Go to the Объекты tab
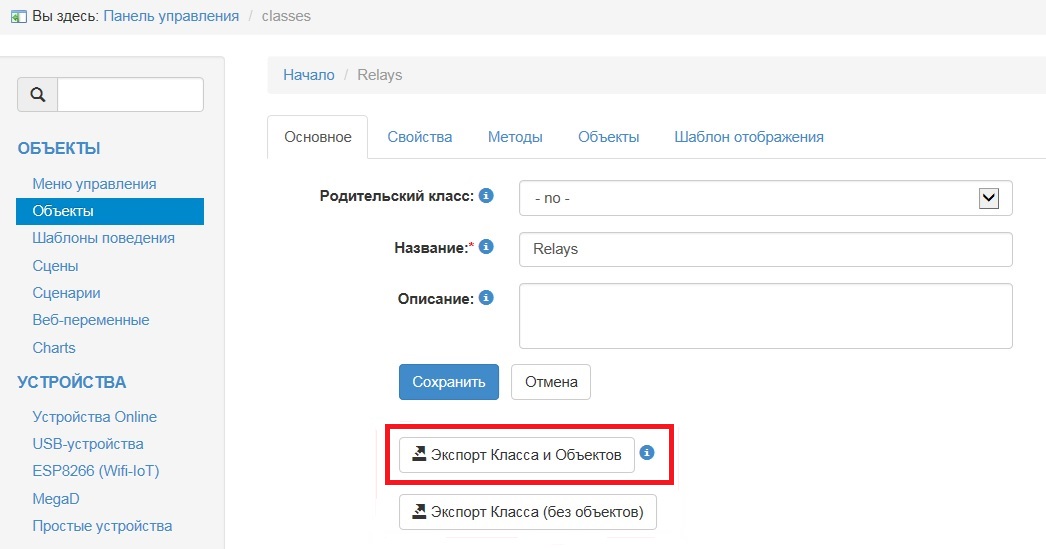This screenshot has width=1046, height=549. (608, 137)
